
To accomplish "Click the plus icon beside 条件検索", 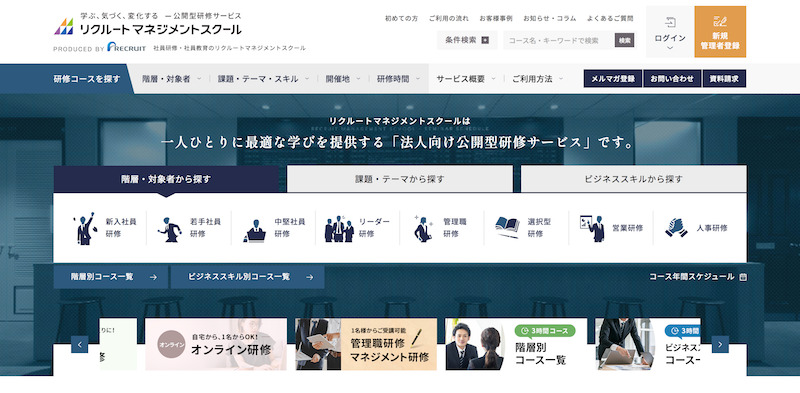I will click(485, 40).
